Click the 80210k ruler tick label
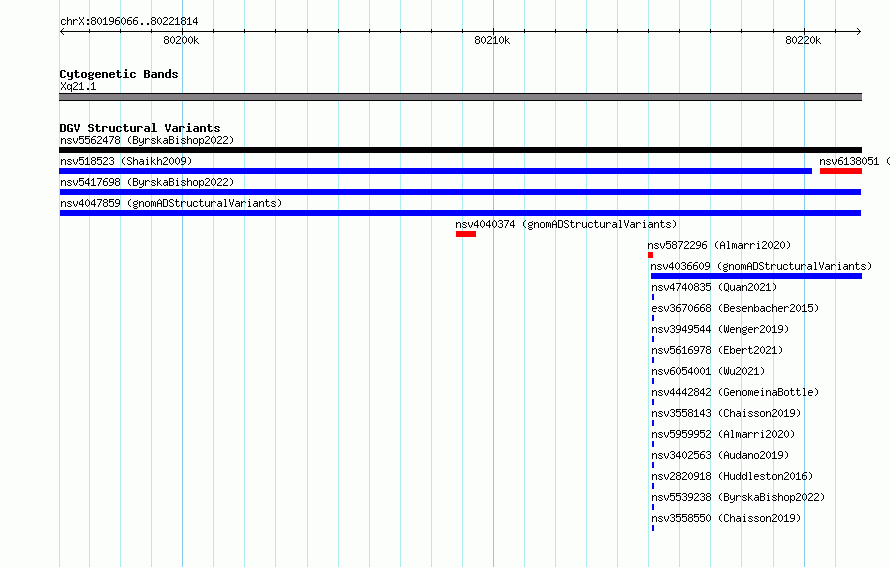Image resolution: width=890 pixels, height=567 pixels. (492, 40)
